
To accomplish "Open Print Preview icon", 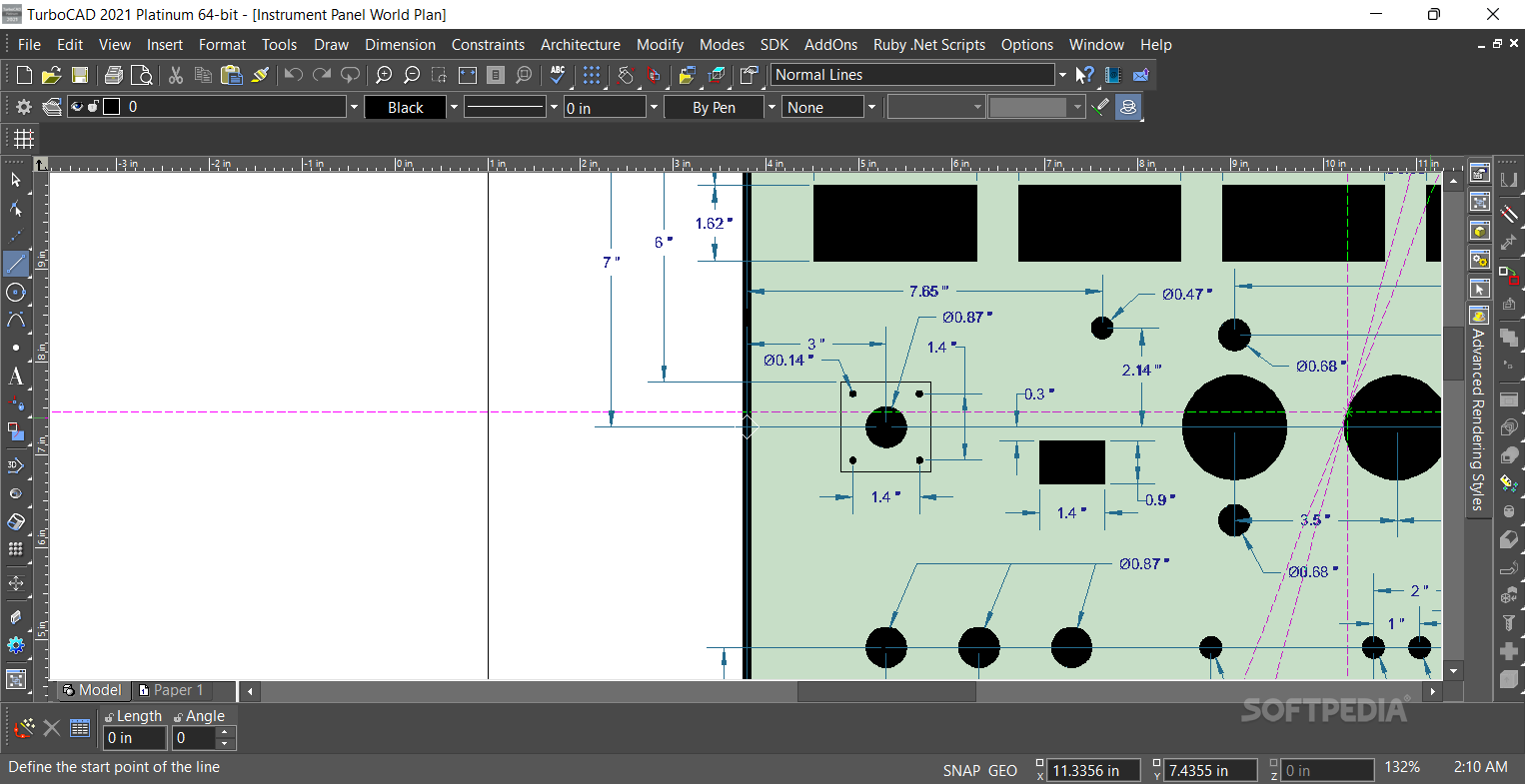I will click(x=142, y=75).
